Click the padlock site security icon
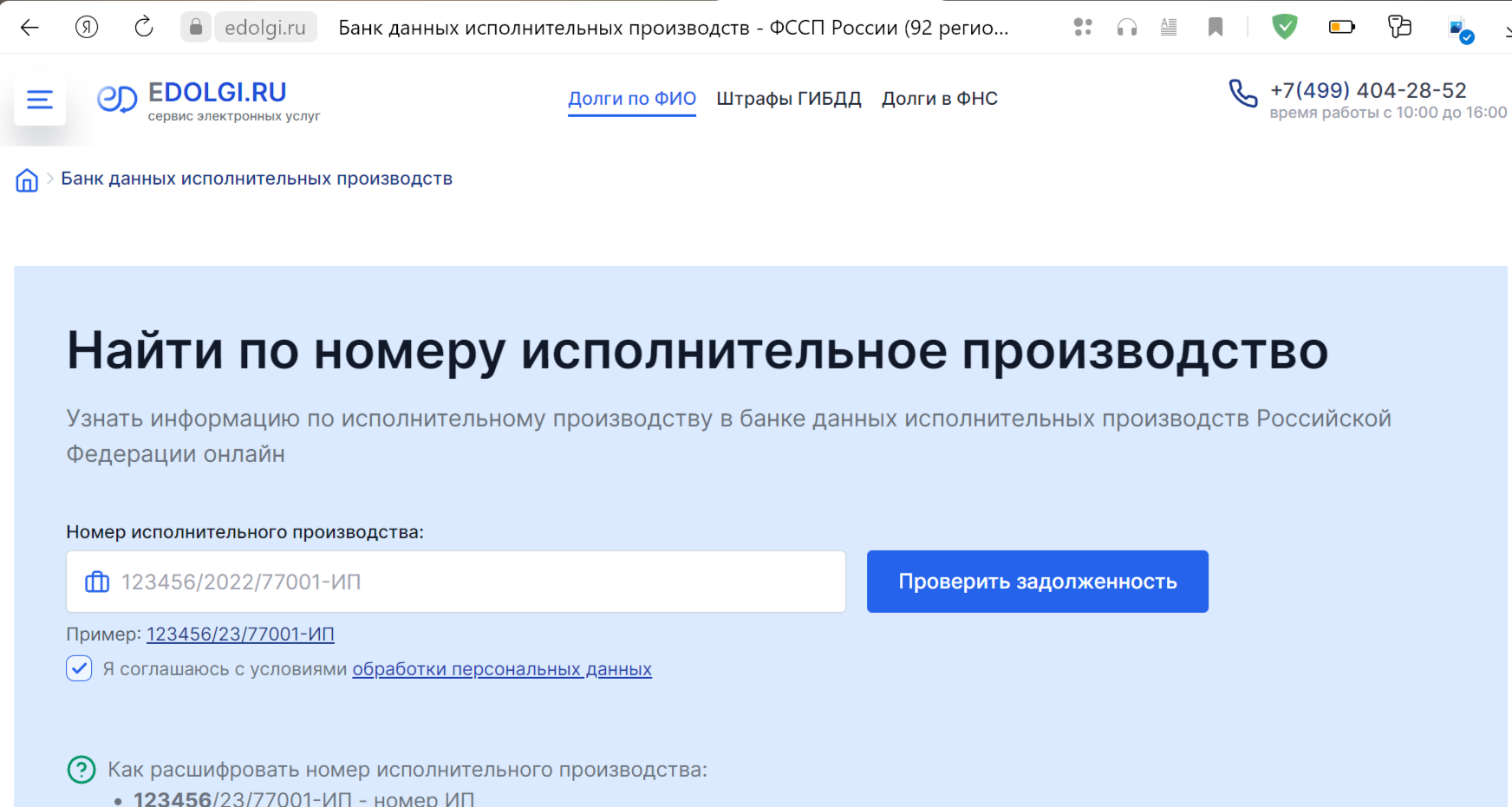Viewport: 1512px width, 807px height. [x=196, y=28]
